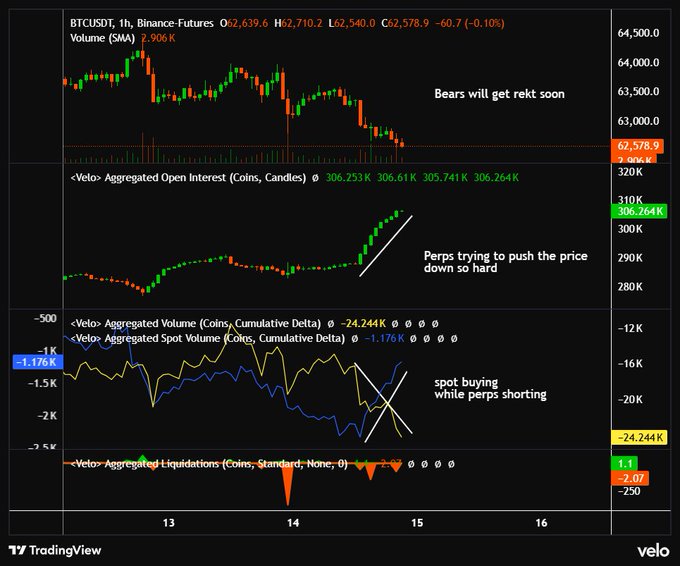Click the high price value H62,710.2

[x=298, y=23]
